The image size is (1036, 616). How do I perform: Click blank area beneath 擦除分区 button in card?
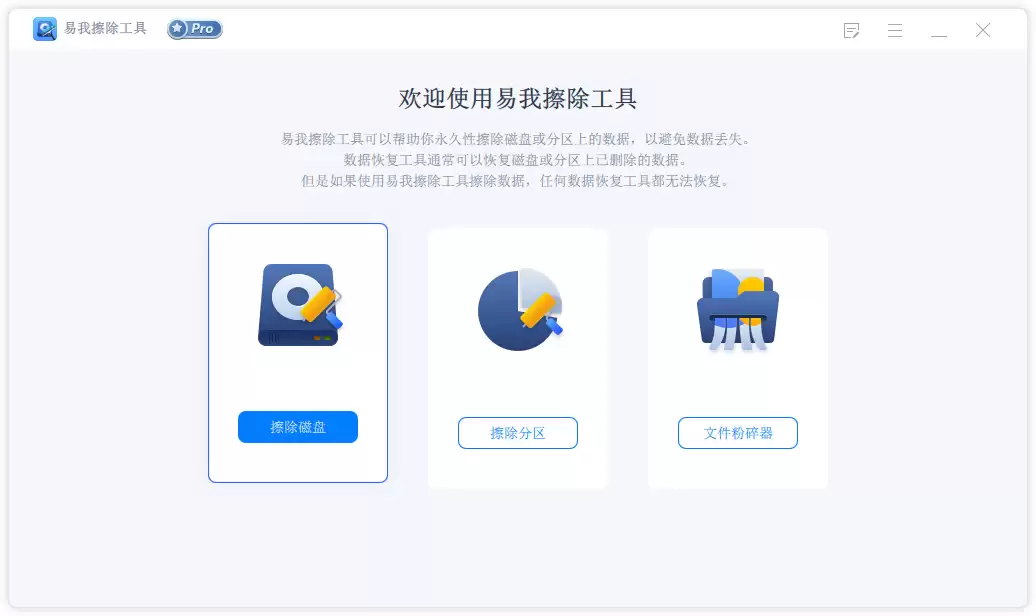pos(518,469)
